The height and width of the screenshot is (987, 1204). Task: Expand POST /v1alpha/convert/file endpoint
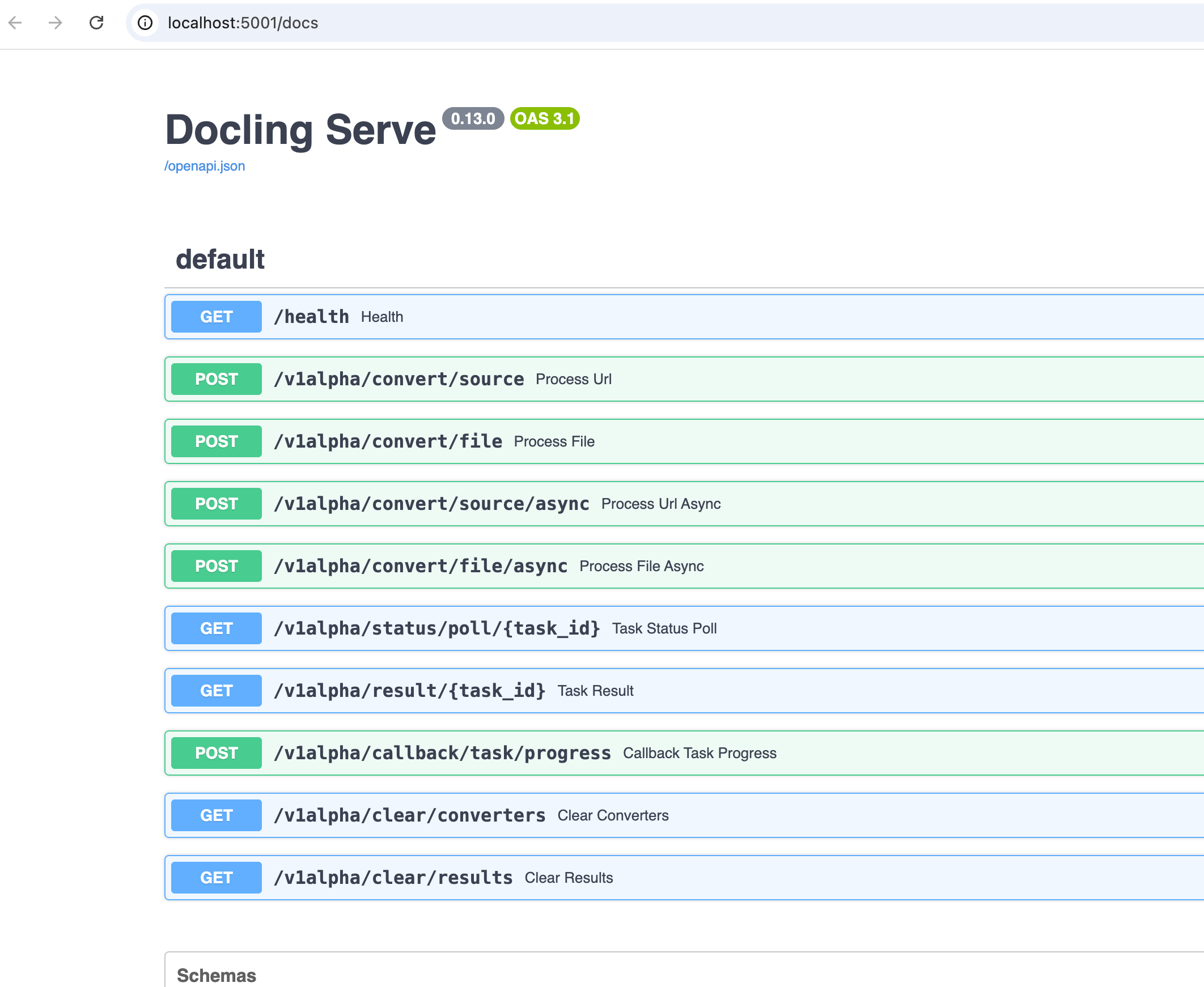coord(684,441)
